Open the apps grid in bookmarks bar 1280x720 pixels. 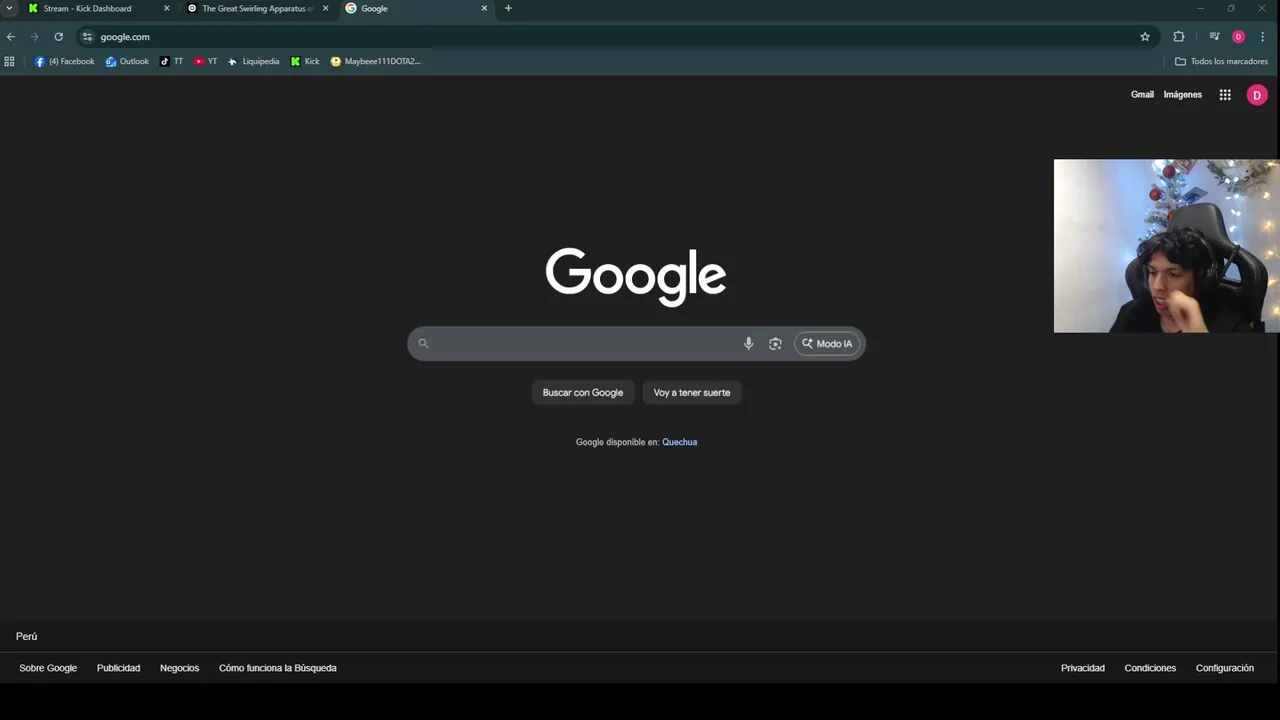point(9,61)
